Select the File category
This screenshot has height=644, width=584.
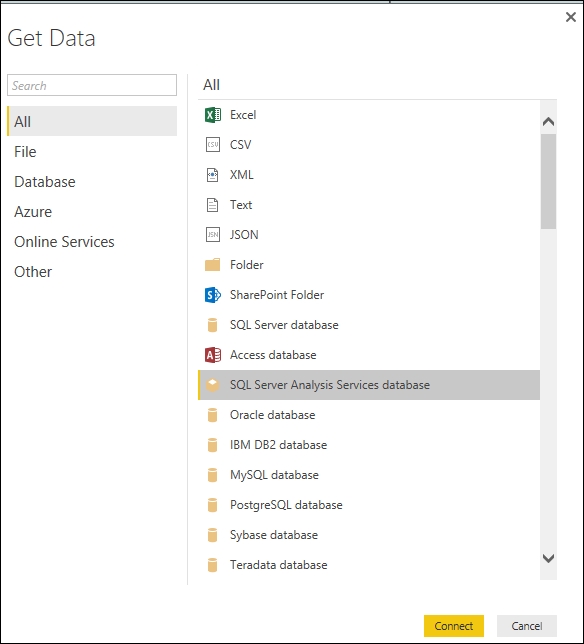[x=92, y=152]
